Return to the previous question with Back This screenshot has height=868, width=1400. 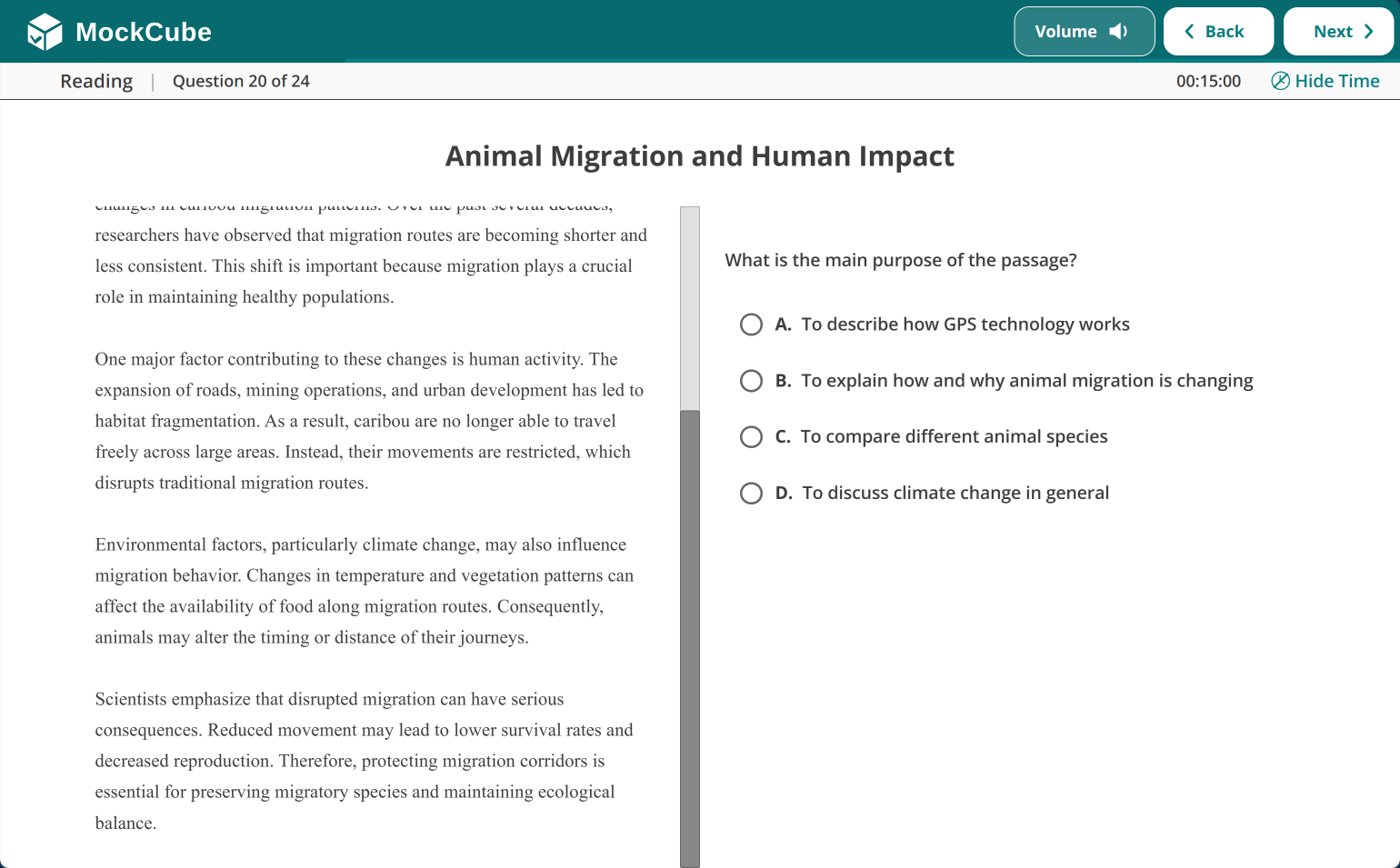click(x=1218, y=32)
